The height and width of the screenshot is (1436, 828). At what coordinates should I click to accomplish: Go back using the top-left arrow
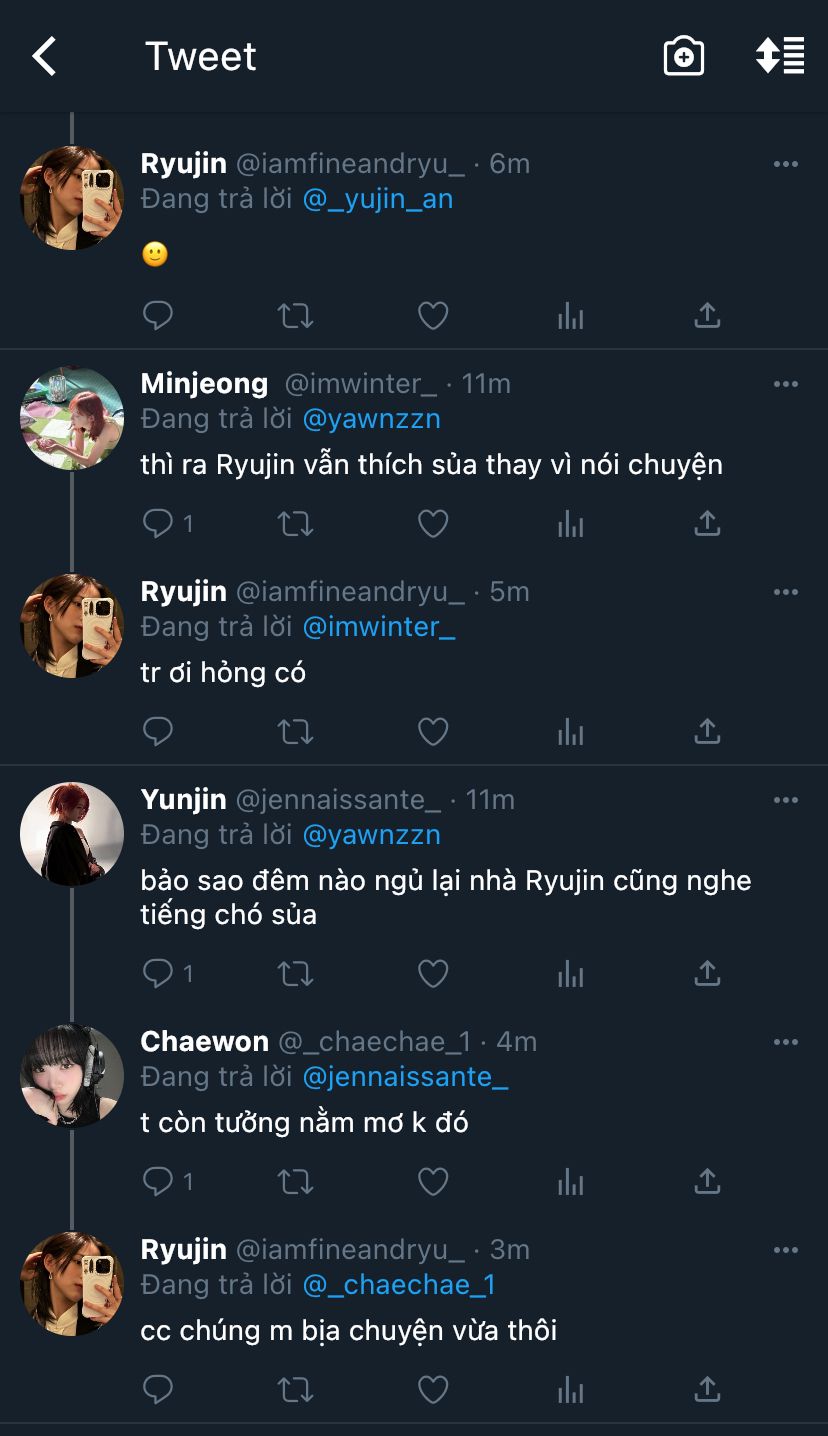click(45, 57)
